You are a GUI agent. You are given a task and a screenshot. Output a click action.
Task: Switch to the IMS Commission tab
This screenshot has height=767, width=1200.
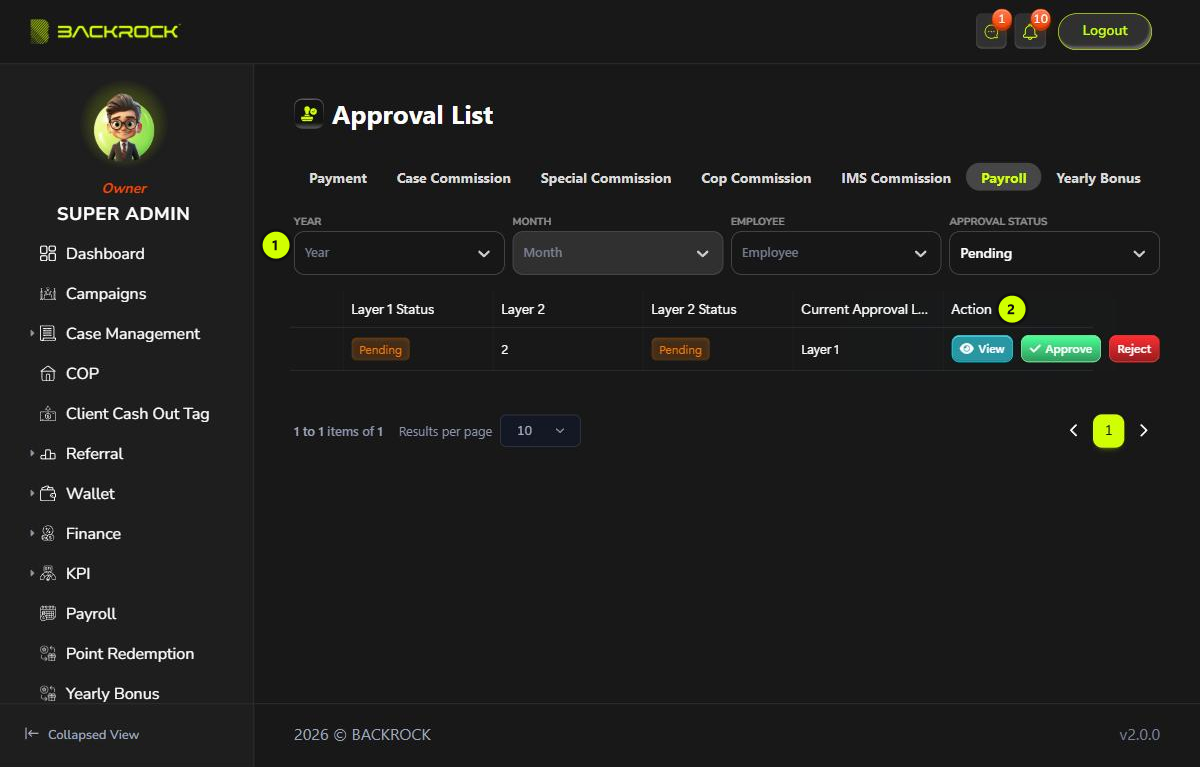pos(896,178)
